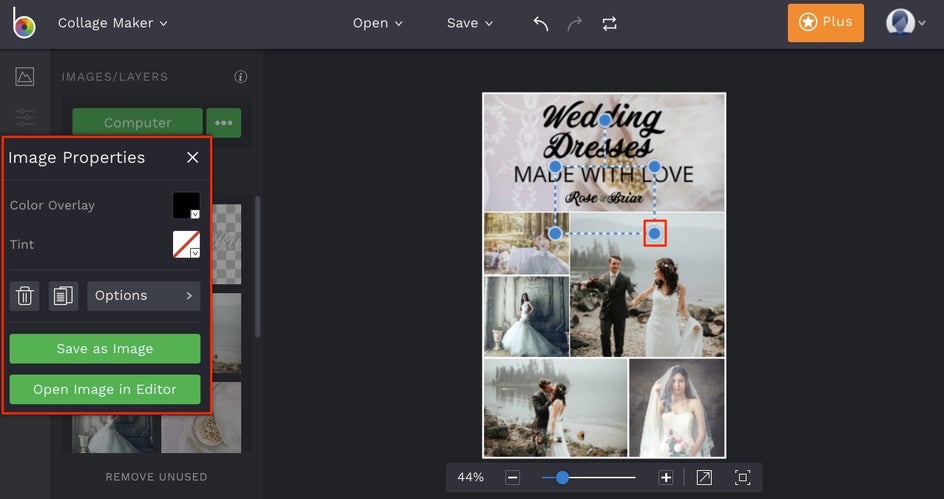This screenshot has width=944, height=499.
Task: Click the bottom-left selection handle
Action: pyautogui.click(x=556, y=234)
